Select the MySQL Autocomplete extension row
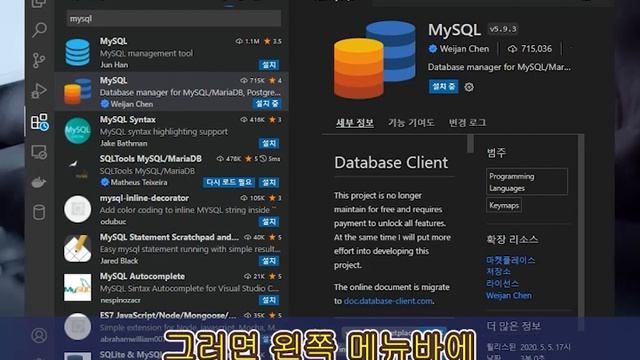The width and height of the screenshot is (640, 360). click(171, 288)
